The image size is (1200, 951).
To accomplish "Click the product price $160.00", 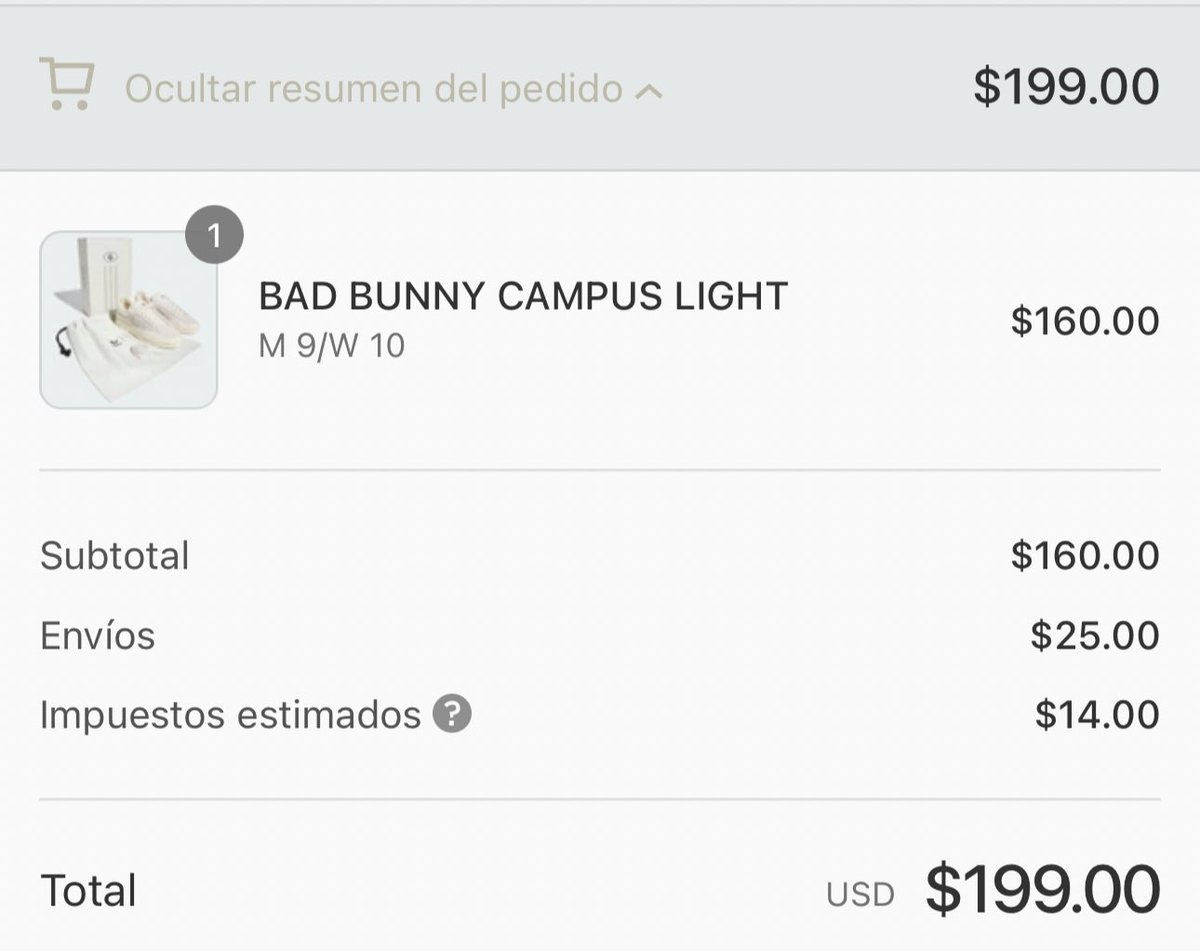I will (1085, 321).
